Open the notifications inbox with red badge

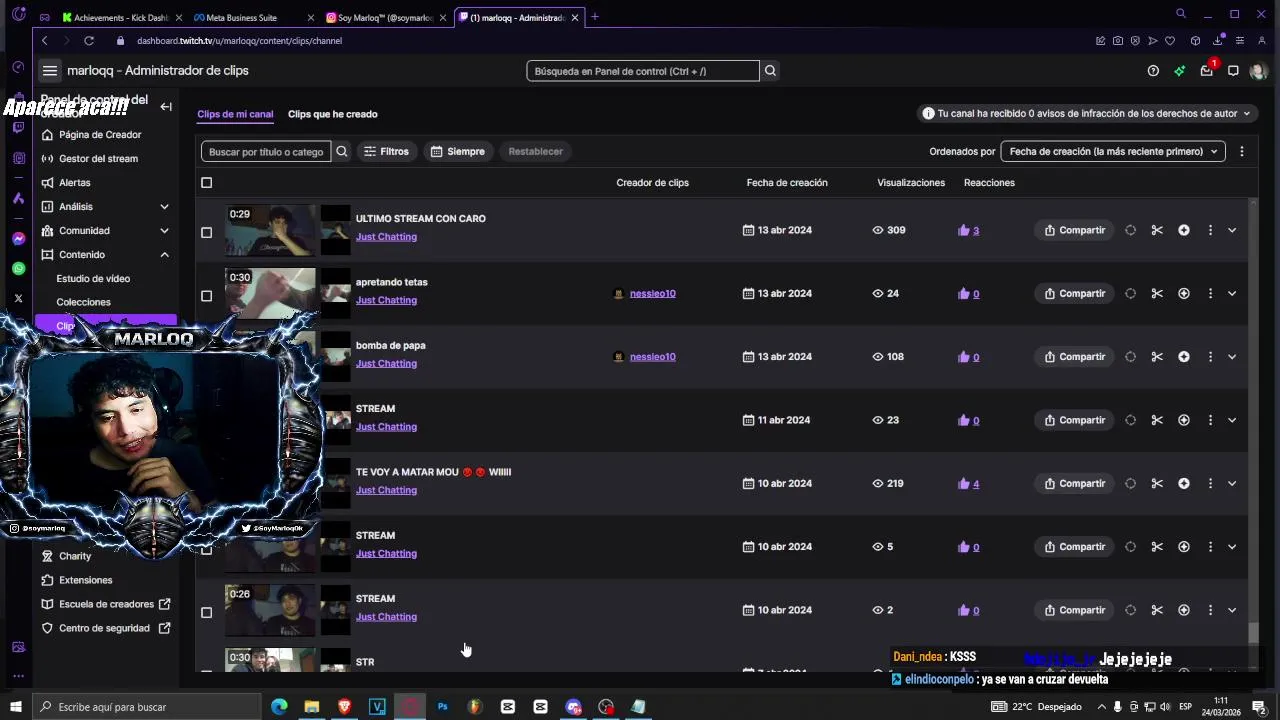coord(1207,70)
